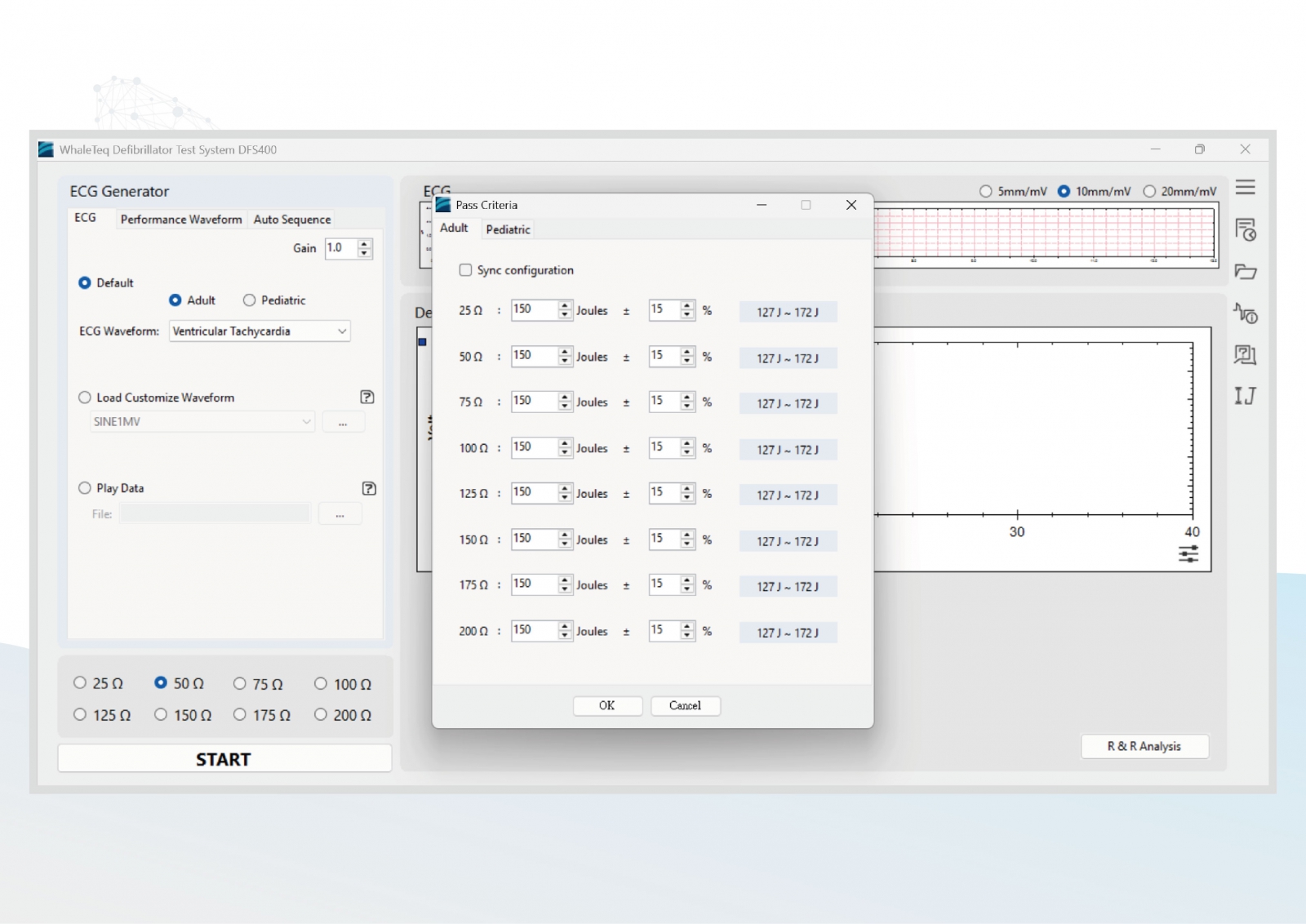Enable Sync configuration checkbox
1306x924 pixels.
coord(465,270)
